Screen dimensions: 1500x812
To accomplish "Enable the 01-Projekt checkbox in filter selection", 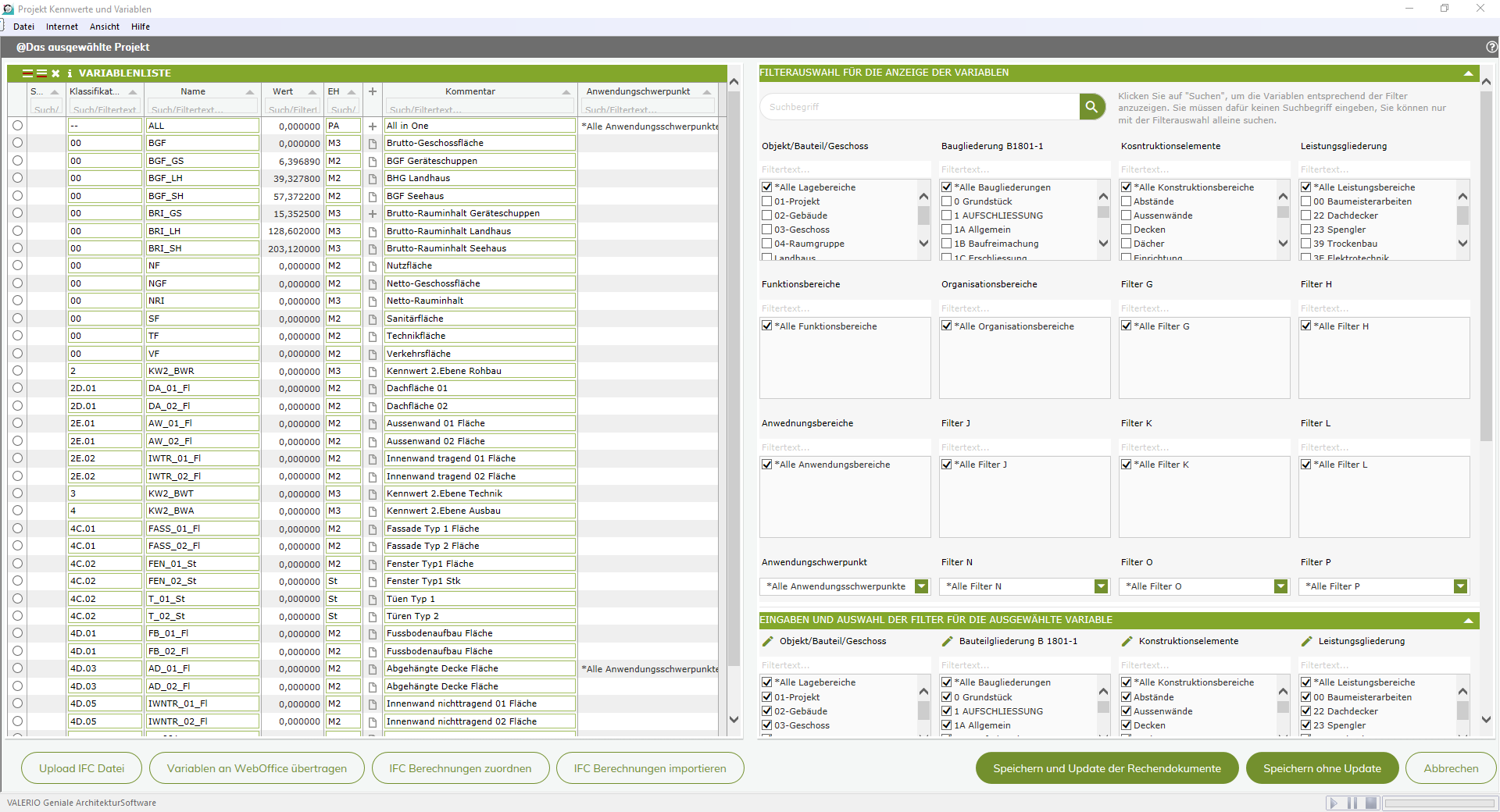I will [x=766, y=201].
